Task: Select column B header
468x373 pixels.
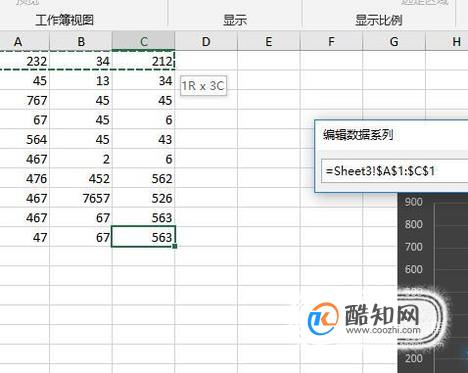Action: click(81, 41)
